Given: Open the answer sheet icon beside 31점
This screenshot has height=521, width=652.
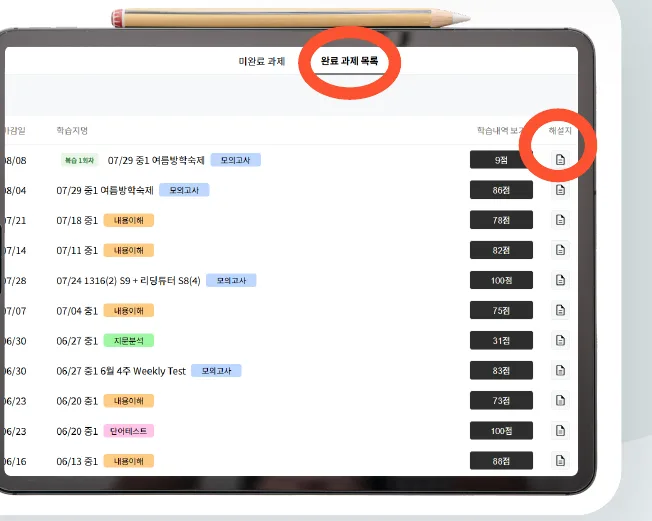Looking at the screenshot, I should coord(560,341).
